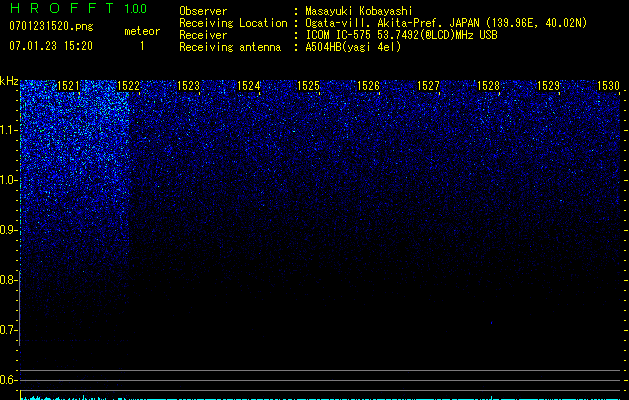This screenshot has height=400, width=629.
Task: Click the Observer label
Action: [203, 11]
